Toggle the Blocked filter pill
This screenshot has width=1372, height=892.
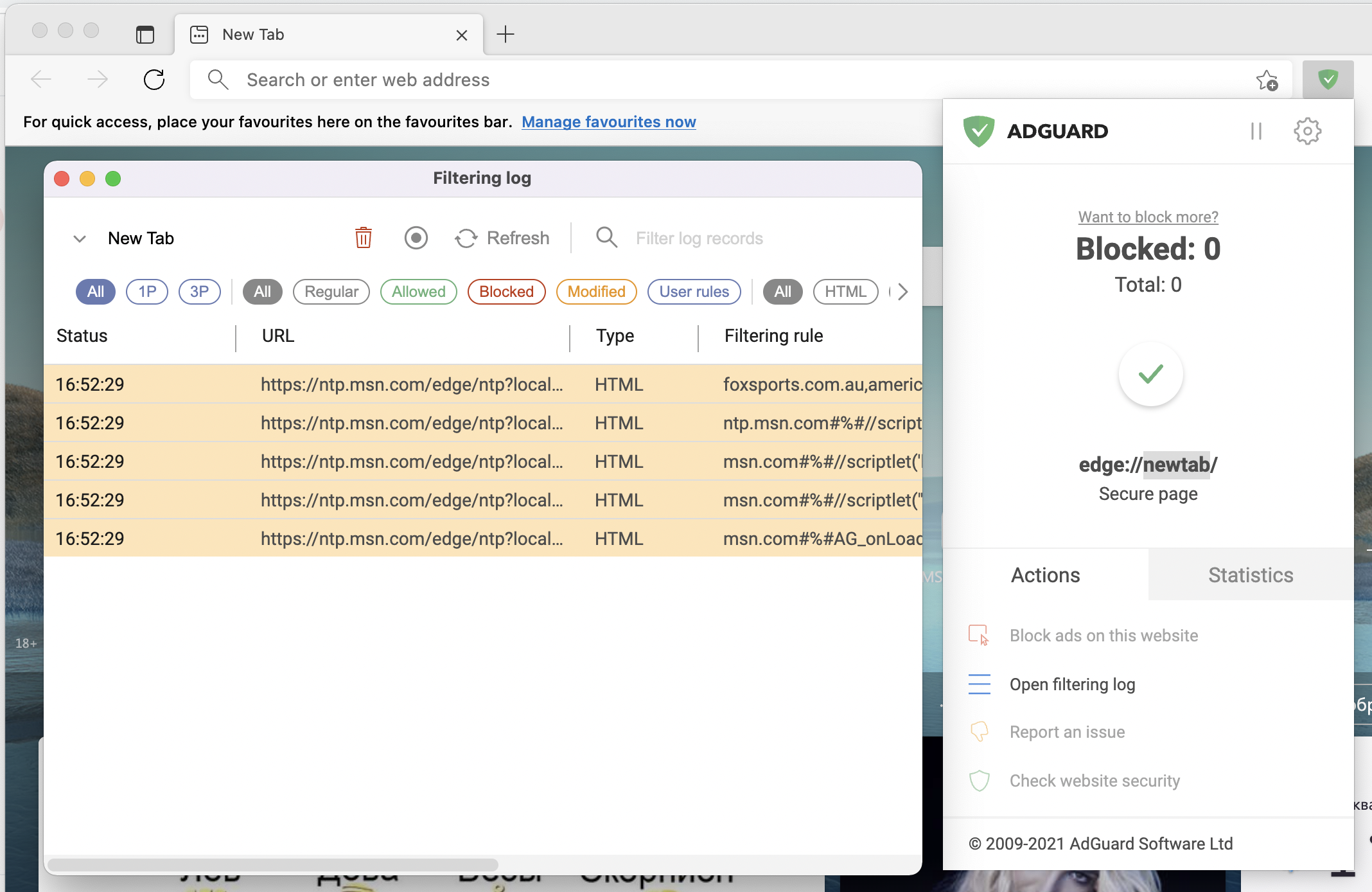tap(506, 291)
